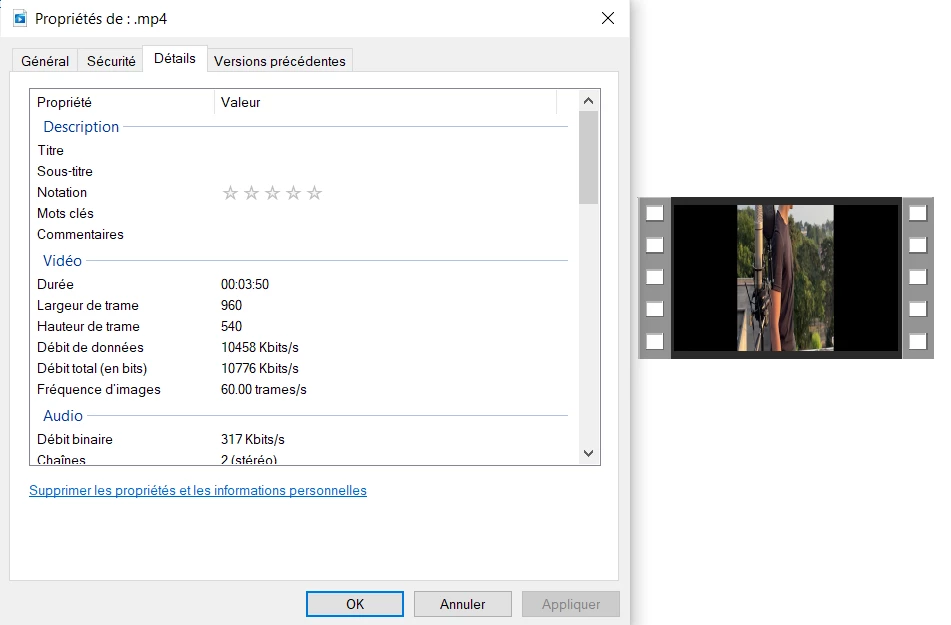Select the value 60.00 trames/s
951x625 pixels.
click(264, 390)
